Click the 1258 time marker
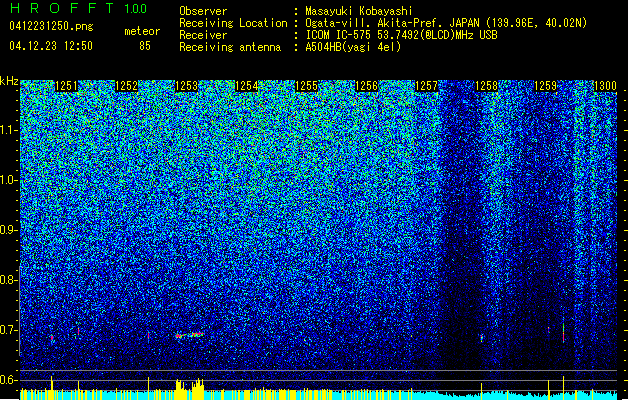The width and height of the screenshot is (629, 400). [486, 86]
